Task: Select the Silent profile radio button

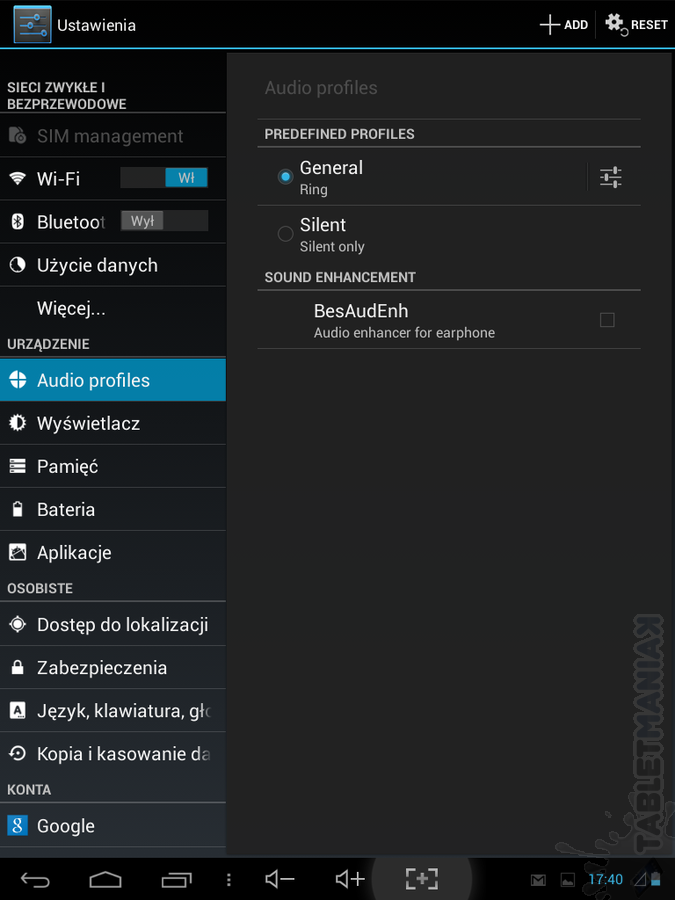Action: (x=285, y=234)
